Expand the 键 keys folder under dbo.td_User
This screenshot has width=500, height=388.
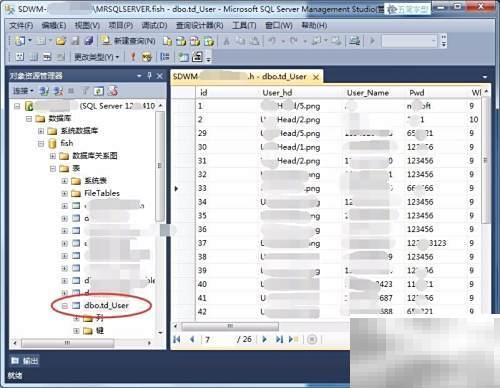tap(76, 331)
